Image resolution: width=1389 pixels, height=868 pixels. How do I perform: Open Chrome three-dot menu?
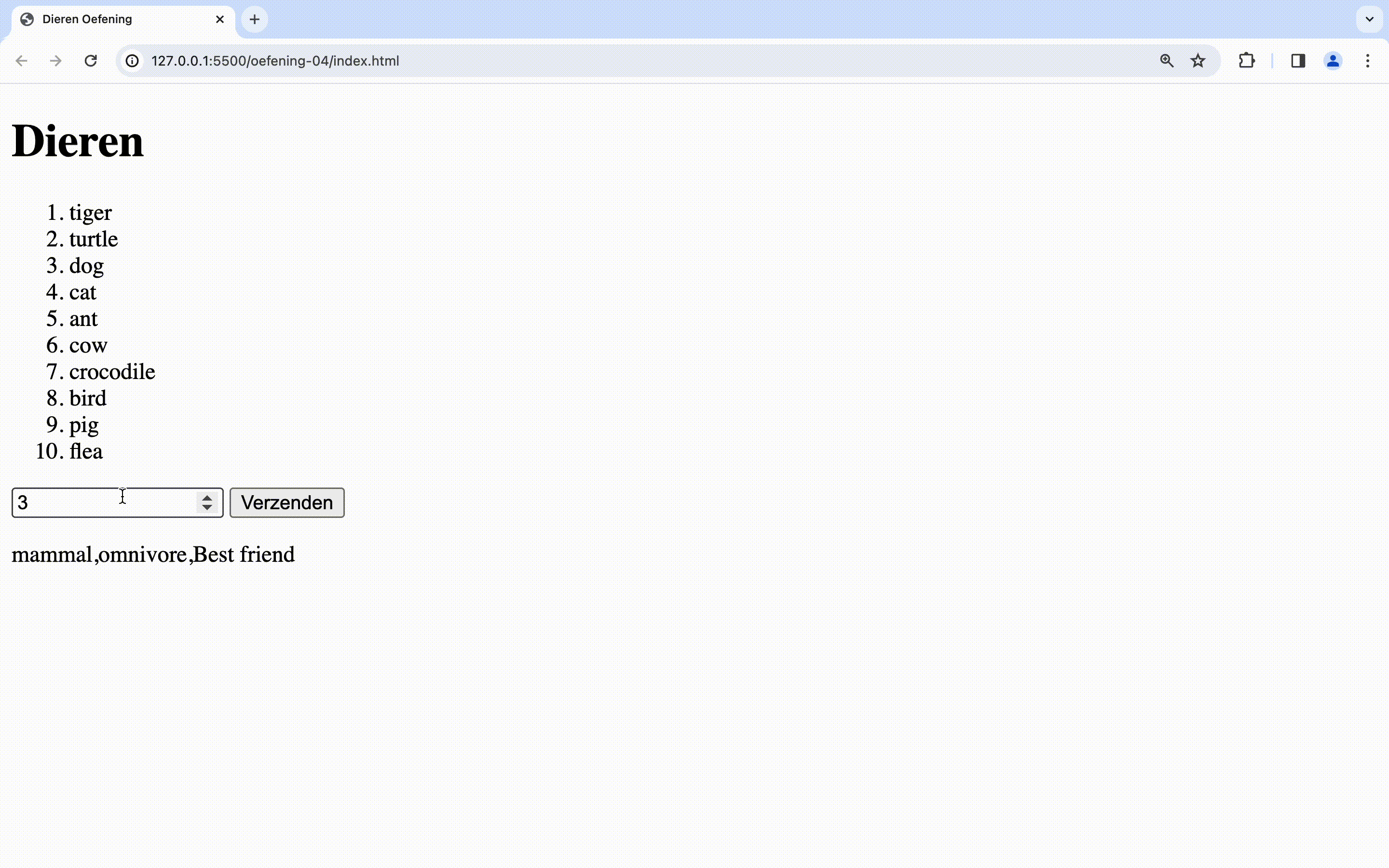coord(1368,61)
